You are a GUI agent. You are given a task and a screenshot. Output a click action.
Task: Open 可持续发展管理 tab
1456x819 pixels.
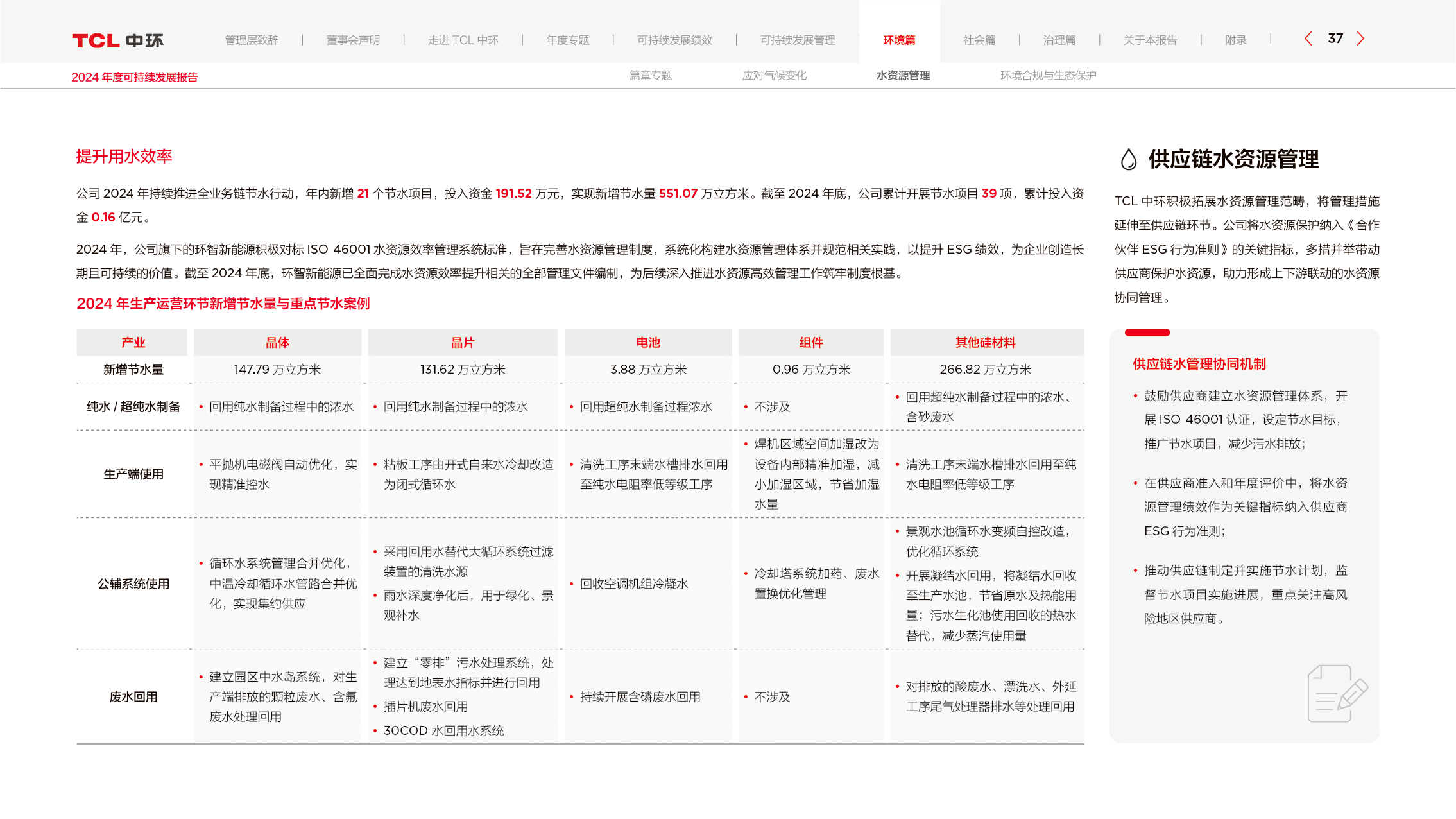tap(798, 40)
